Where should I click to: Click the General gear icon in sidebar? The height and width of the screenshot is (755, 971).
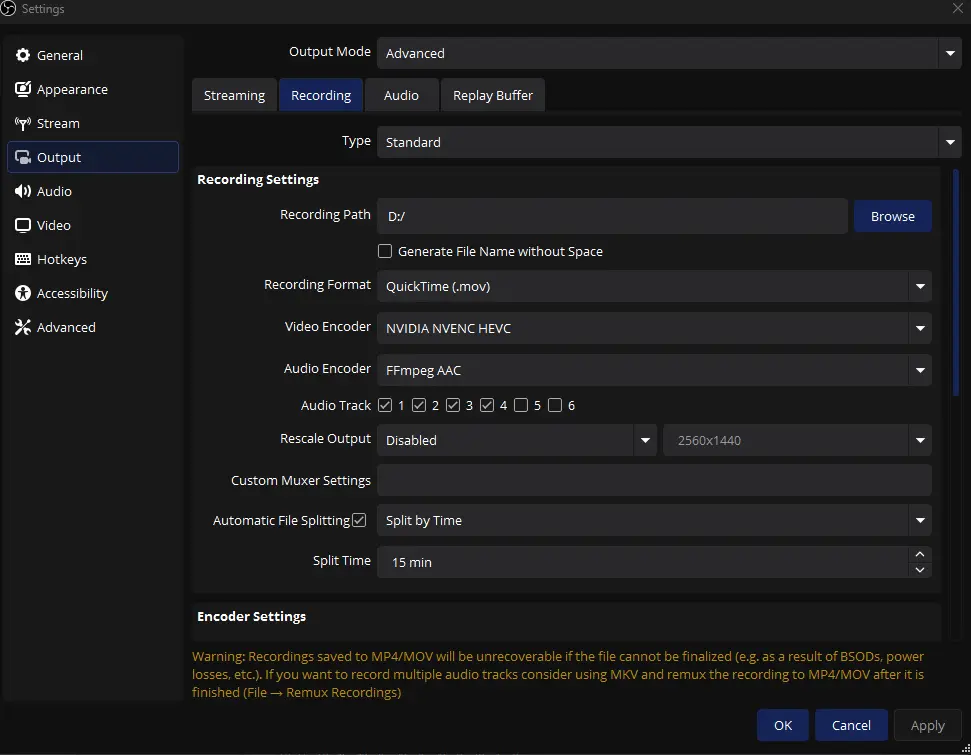[23, 56]
